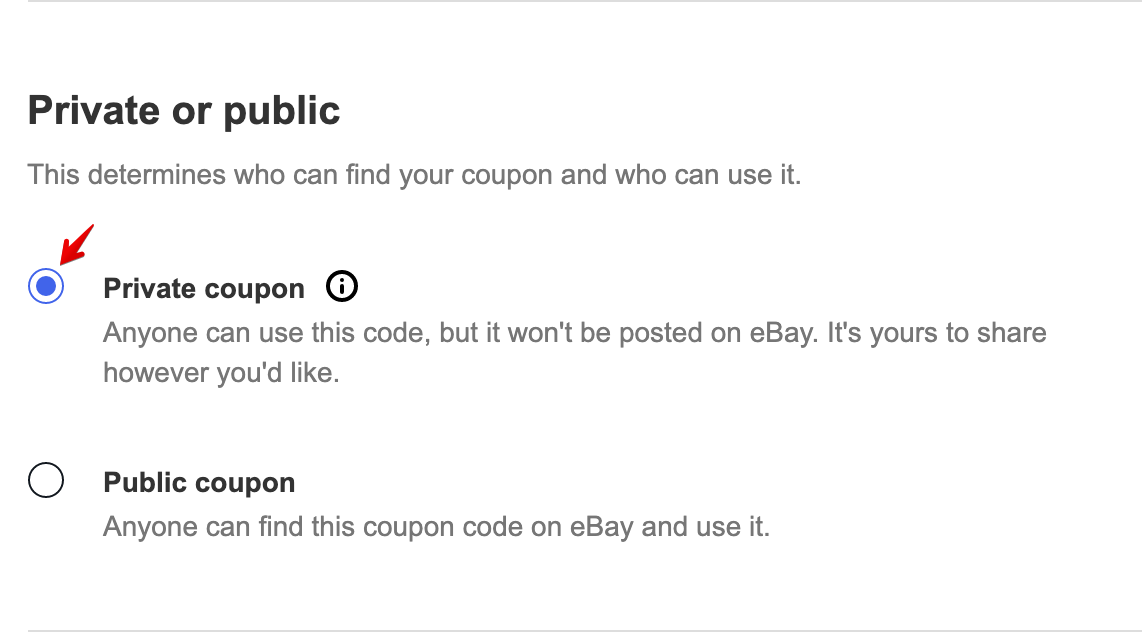Click 'Anyone can use this code' description line

point(575,333)
